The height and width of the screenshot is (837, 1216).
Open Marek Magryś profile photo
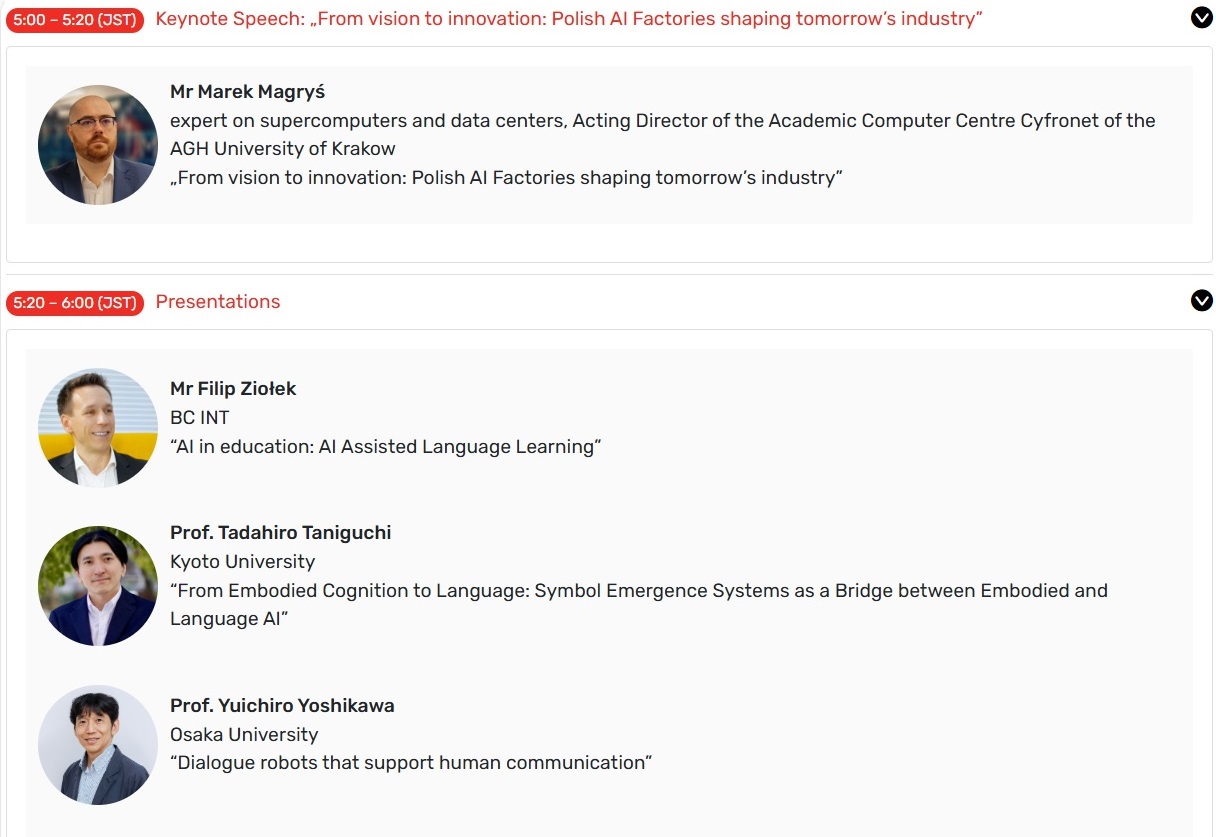click(x=98, y=145)
